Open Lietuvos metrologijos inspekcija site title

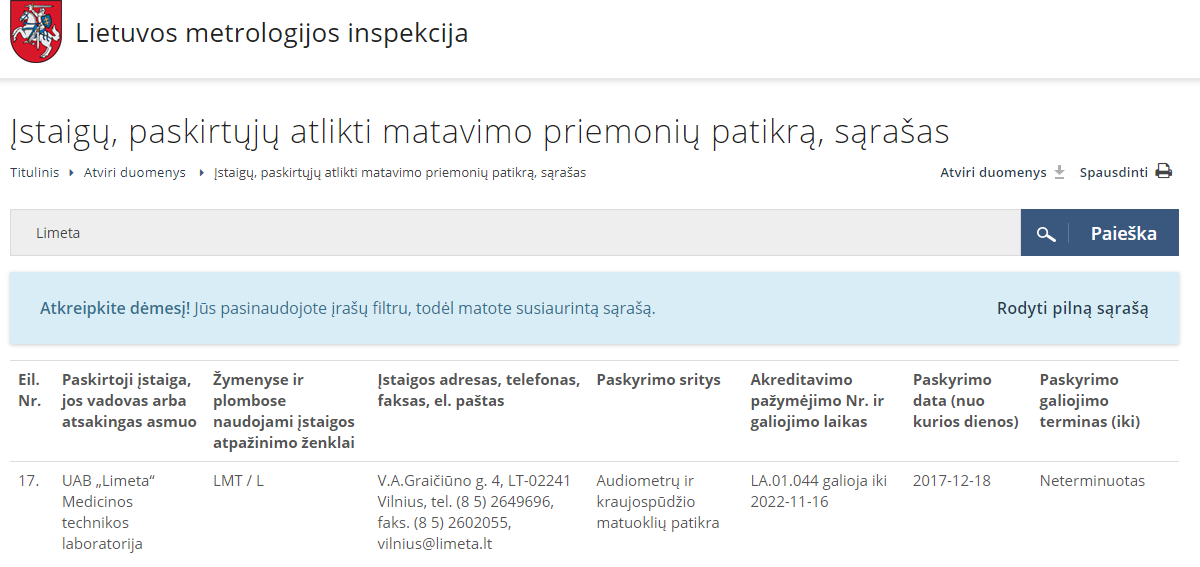(272, 33)
